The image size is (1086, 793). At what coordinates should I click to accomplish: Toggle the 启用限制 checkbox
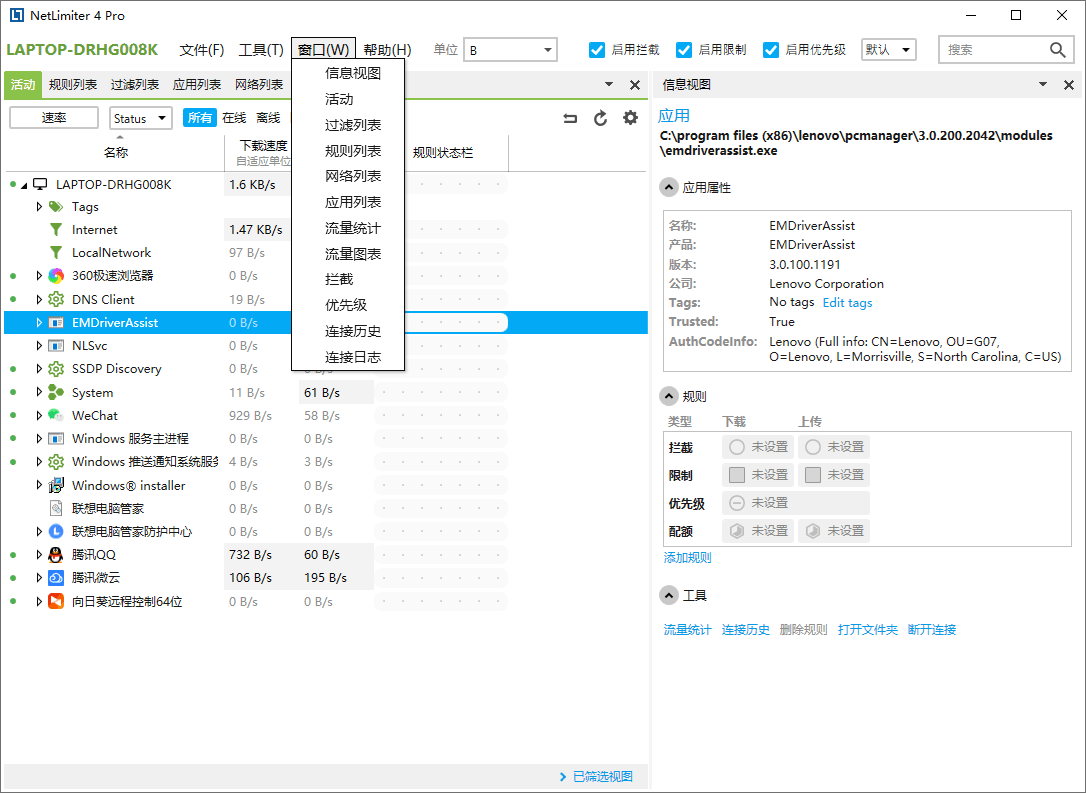pos(684,50)
